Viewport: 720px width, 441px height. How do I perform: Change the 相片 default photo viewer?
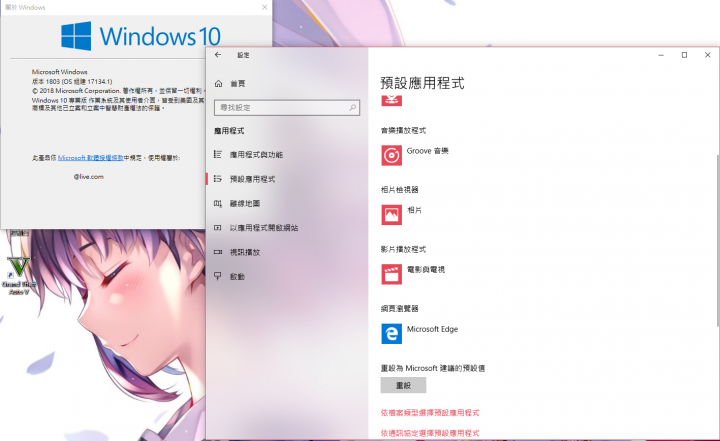coord(401,215)
